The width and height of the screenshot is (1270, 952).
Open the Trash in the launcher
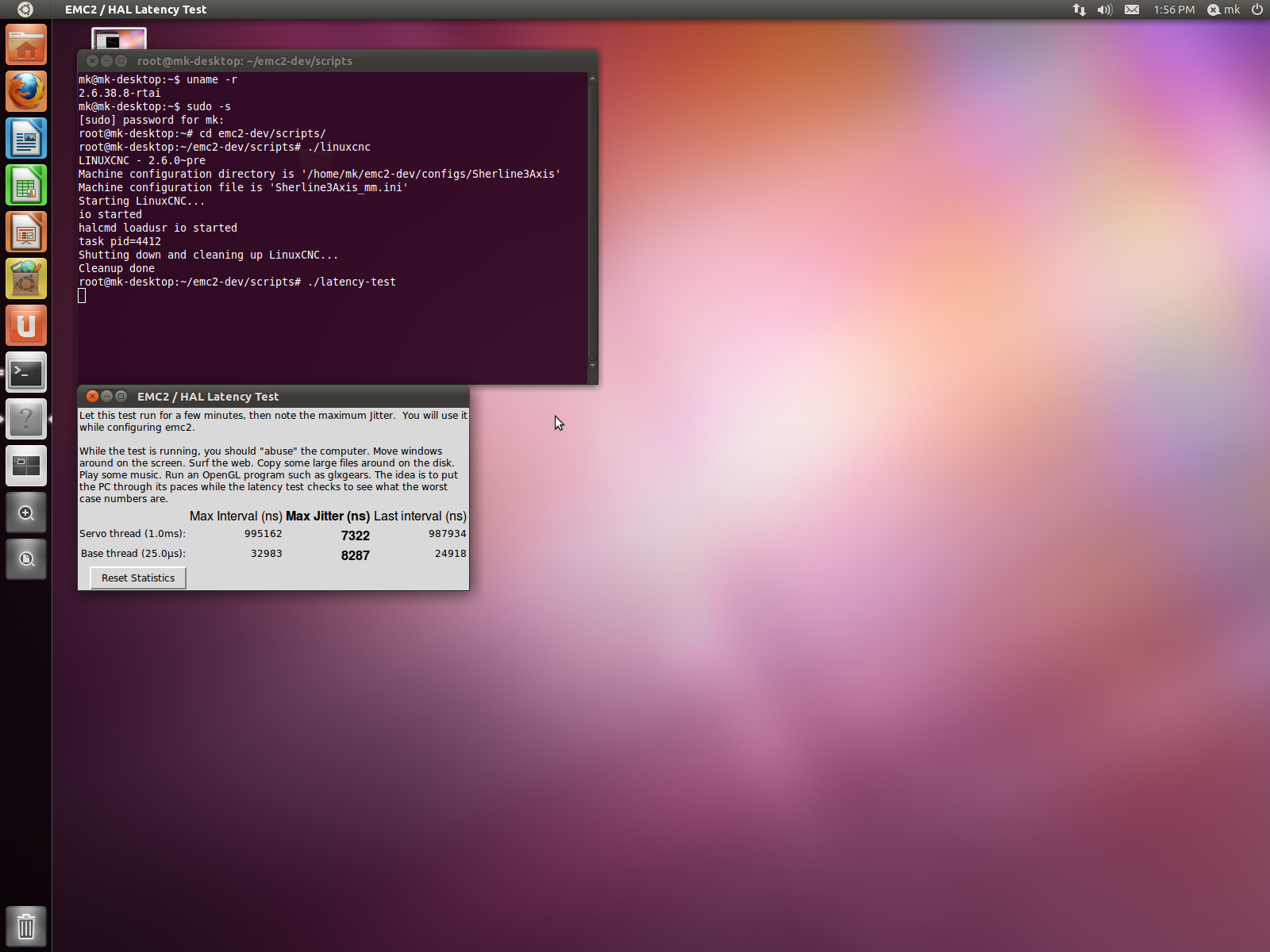point(26,926)
